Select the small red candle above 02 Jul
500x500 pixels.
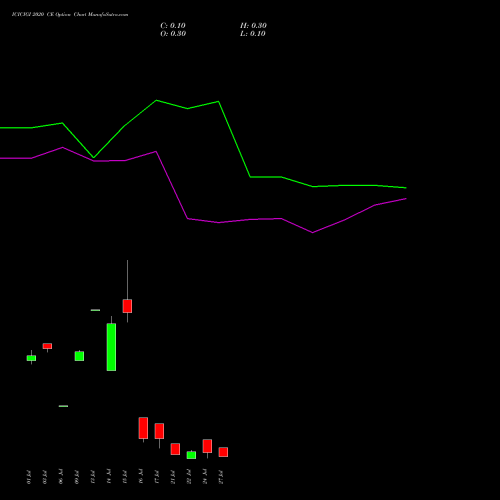pyautogui.click(x=47, y=346)
